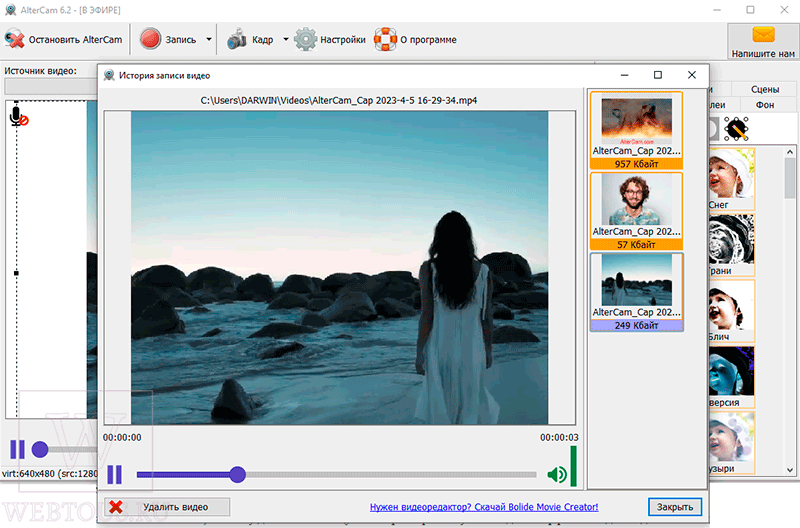Viewport: 800px width, 528px height.
Task: Open Настройки via the gear icon
Action: [306, 39]
